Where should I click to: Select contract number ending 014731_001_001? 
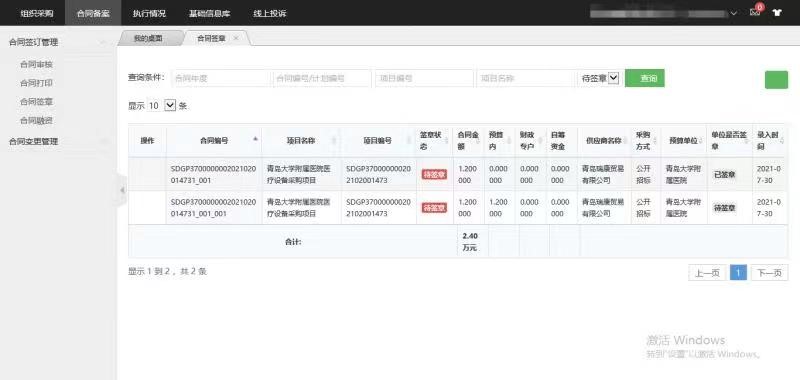(x=213, y=208)
